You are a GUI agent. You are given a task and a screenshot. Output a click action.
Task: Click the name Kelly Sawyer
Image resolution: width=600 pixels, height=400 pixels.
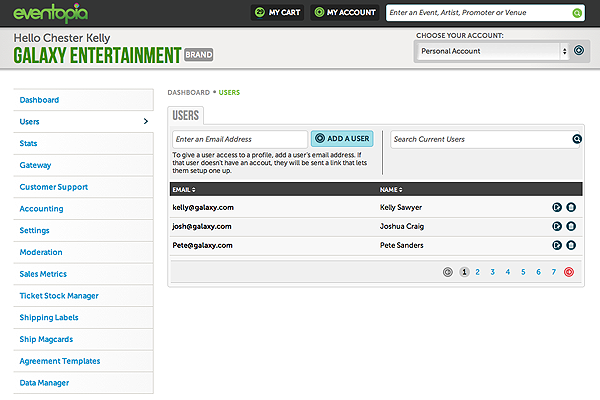click(x=401, y=207)
